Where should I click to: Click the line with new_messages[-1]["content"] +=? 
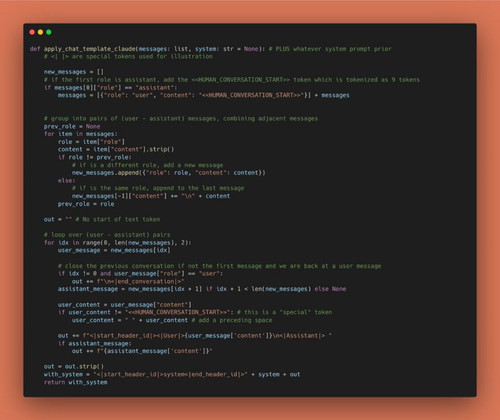click(x=151, y=196)
